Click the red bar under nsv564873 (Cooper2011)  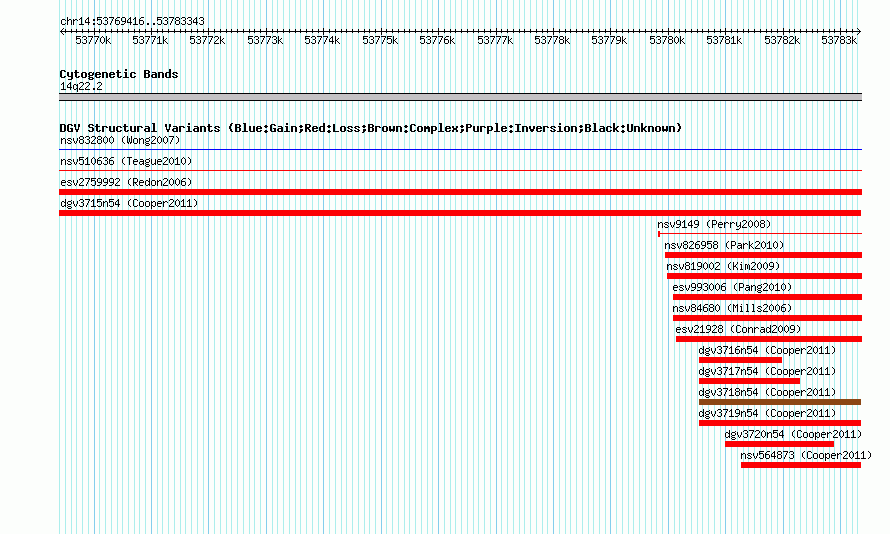801,465
